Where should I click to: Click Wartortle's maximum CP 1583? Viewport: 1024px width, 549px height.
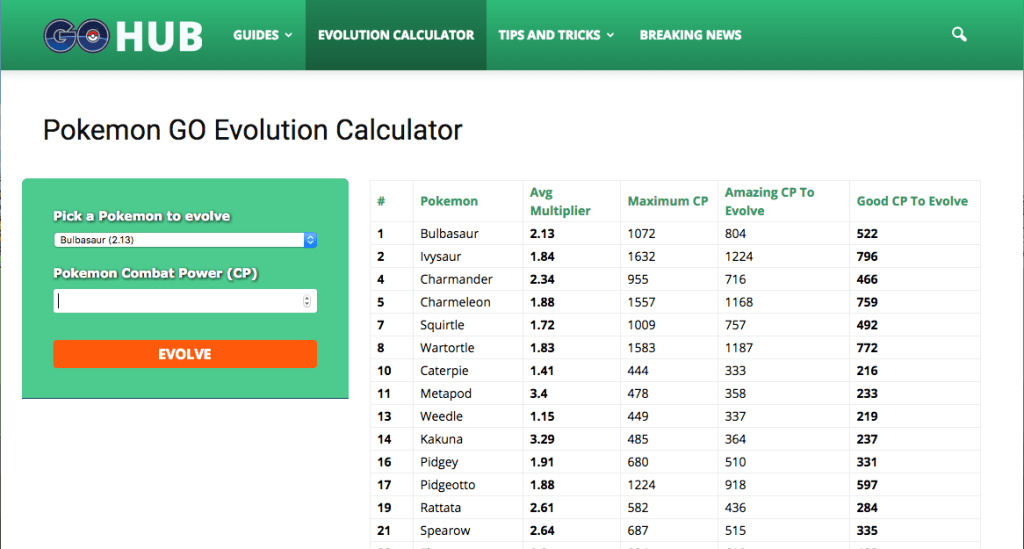click(641, 348)
